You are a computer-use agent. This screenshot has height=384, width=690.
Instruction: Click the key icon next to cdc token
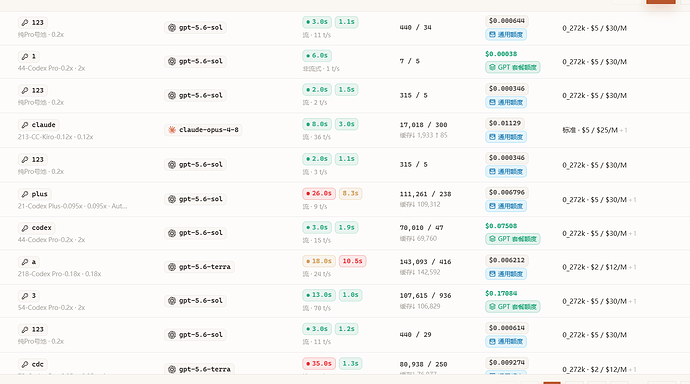25,364
